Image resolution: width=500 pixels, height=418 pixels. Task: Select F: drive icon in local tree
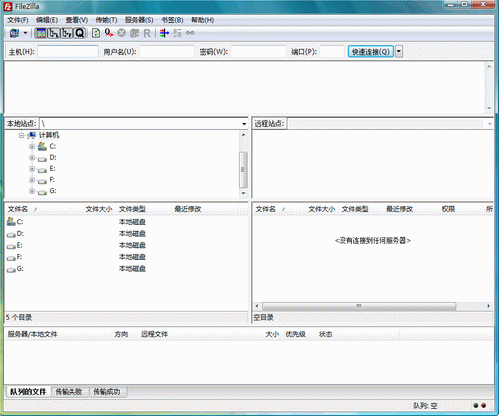coord(42,181)
